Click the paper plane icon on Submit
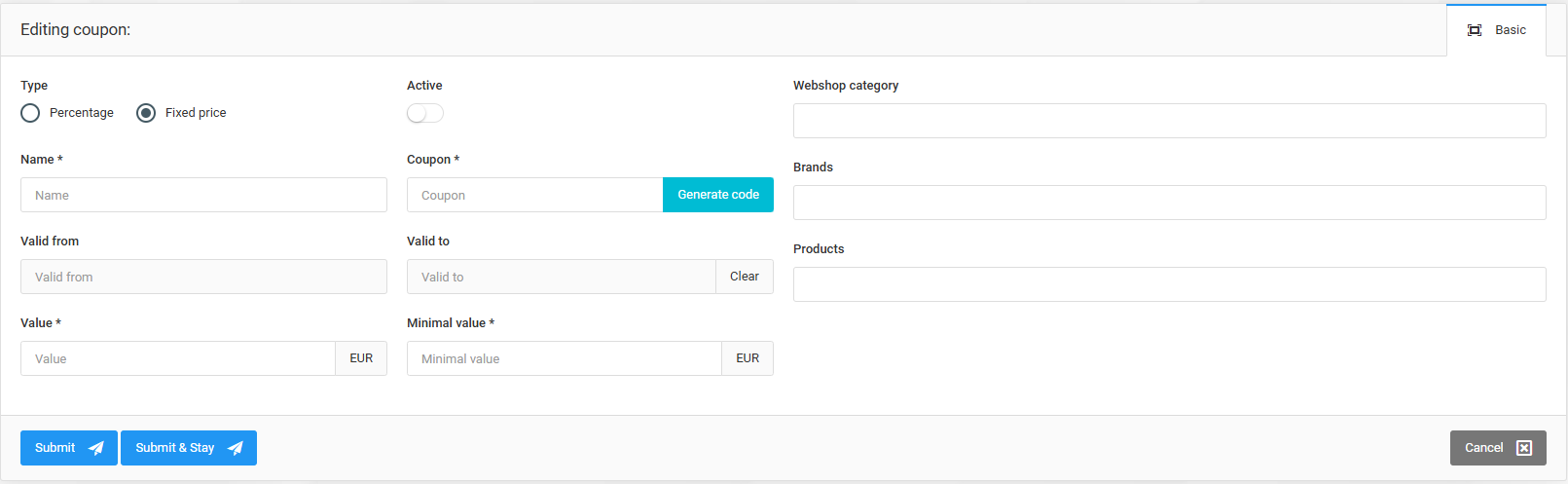 coord(96,448)
